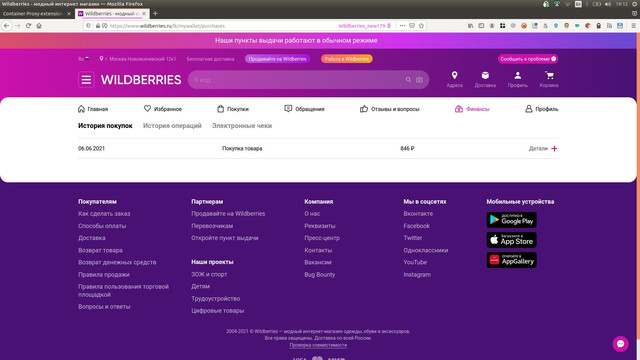
Task: Click Проверка совместимости link
Action: pyautogui.click(x=318, y=345)
